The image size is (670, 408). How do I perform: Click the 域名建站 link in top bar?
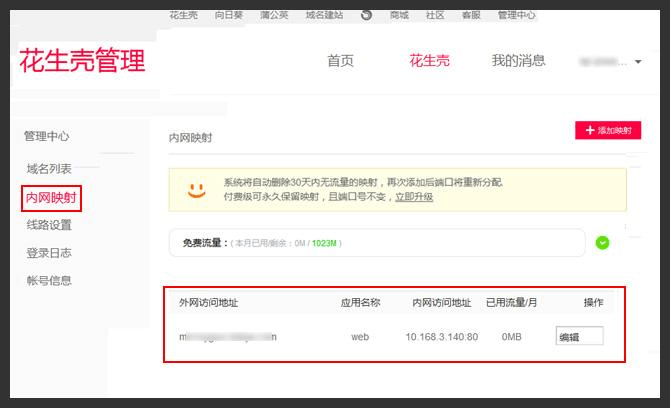tap(324, 16)
